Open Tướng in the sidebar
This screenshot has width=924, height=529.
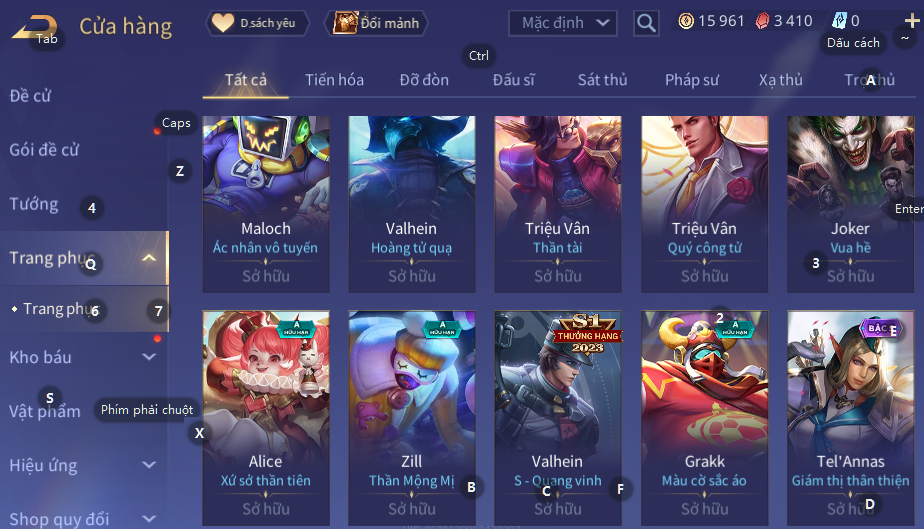[x=34, y=204]
